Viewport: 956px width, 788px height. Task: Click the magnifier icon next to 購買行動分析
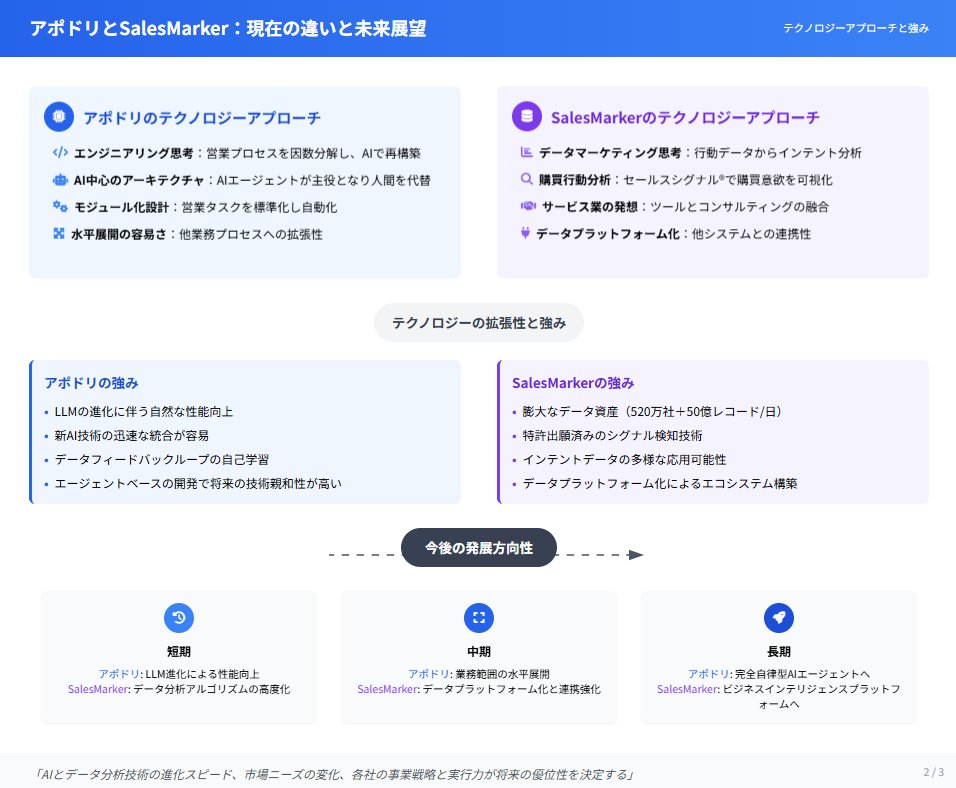click(x=527, y=179)
